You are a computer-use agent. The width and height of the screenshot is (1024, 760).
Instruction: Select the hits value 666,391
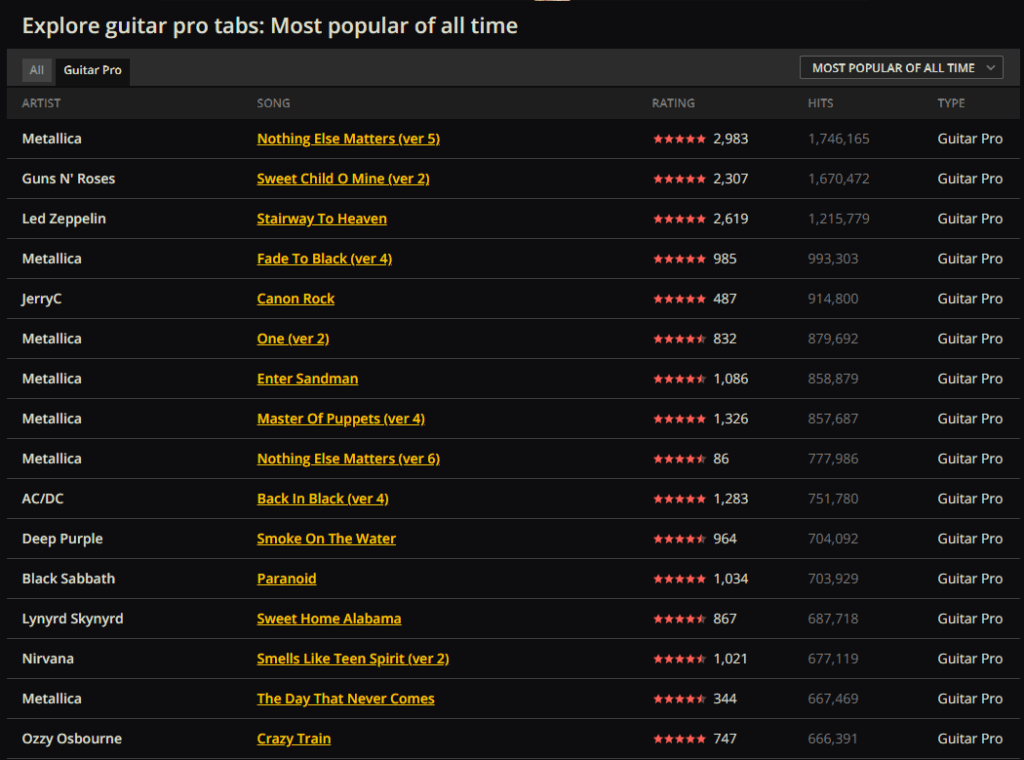833,738
